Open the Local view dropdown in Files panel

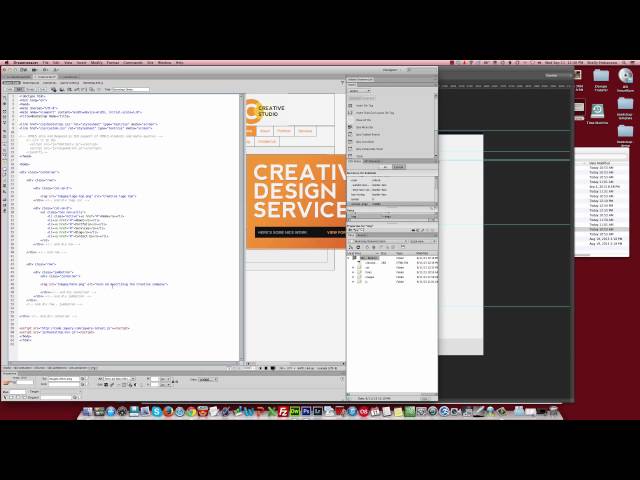click(422, 241)
